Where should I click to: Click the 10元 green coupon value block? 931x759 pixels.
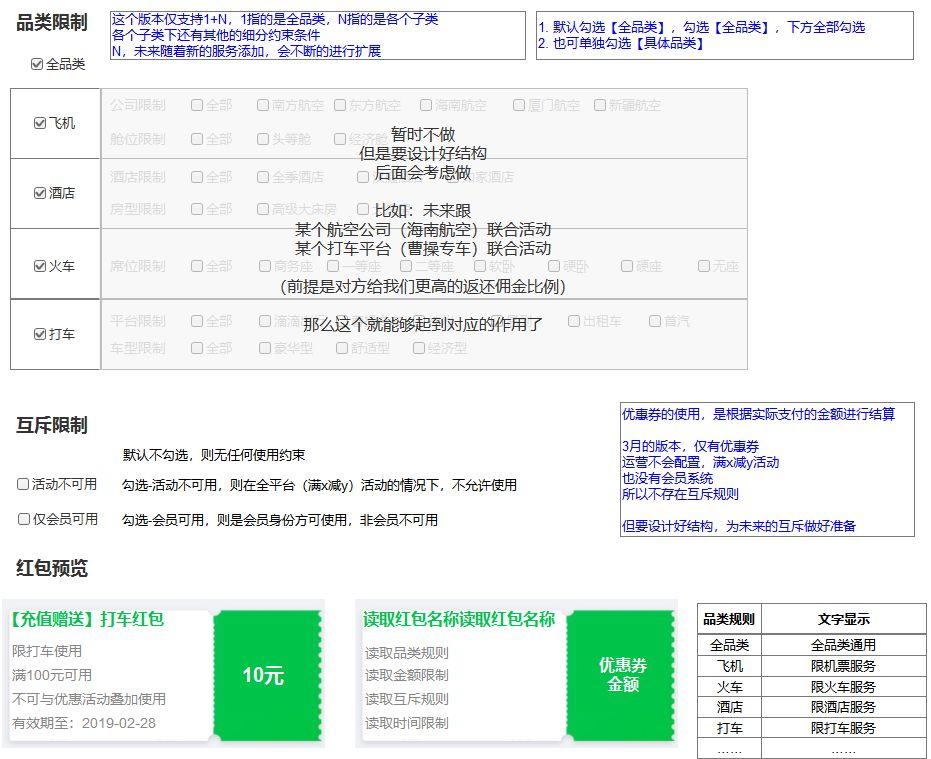click(263, 675)
